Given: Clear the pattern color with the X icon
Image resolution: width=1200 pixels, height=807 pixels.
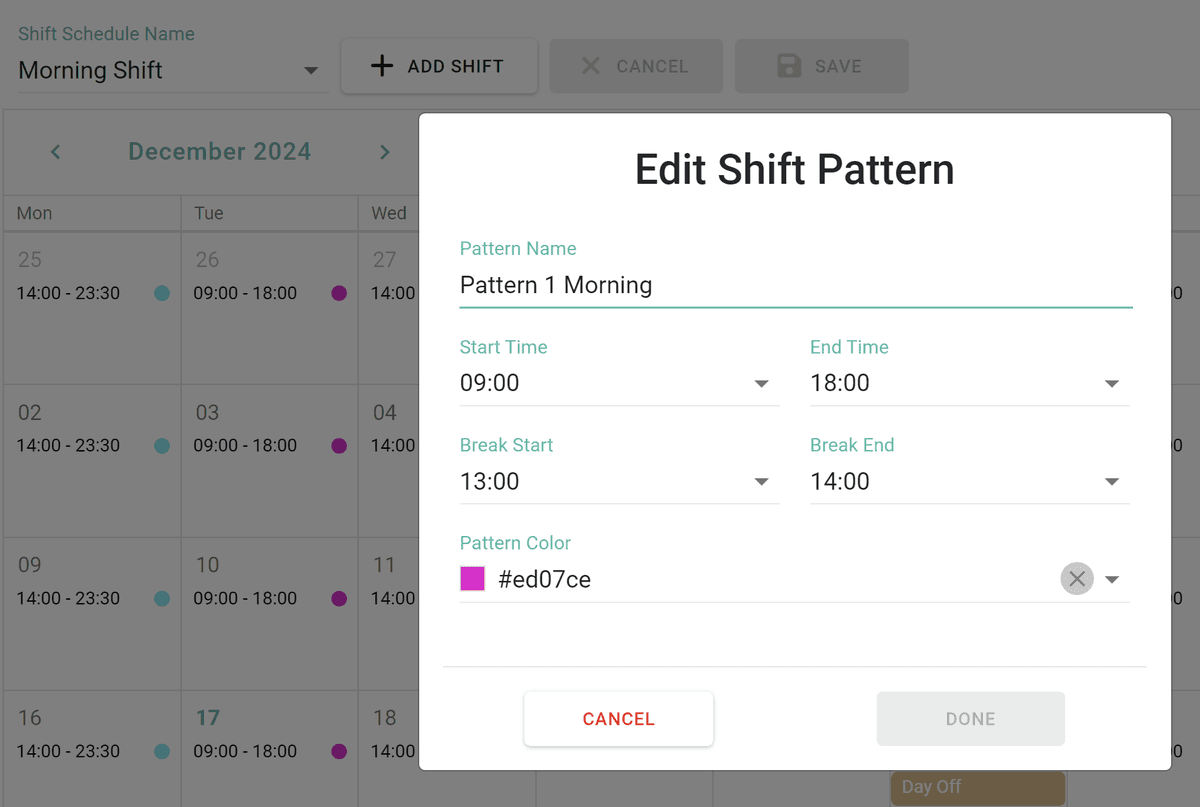Looking at the screenshot, I should [1077, 578].
